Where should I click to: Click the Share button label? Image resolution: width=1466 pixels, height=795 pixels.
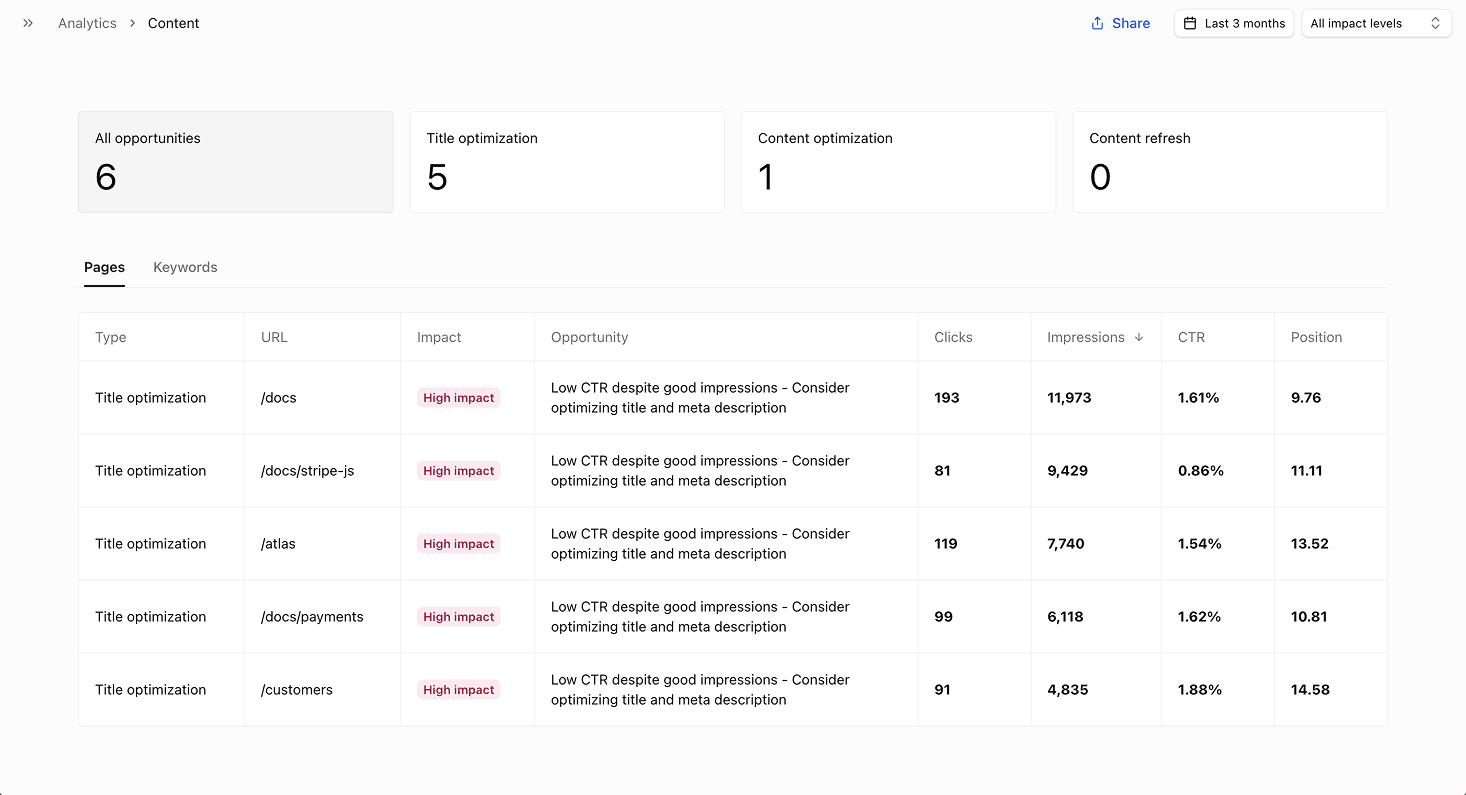(x=1131, y=23)
